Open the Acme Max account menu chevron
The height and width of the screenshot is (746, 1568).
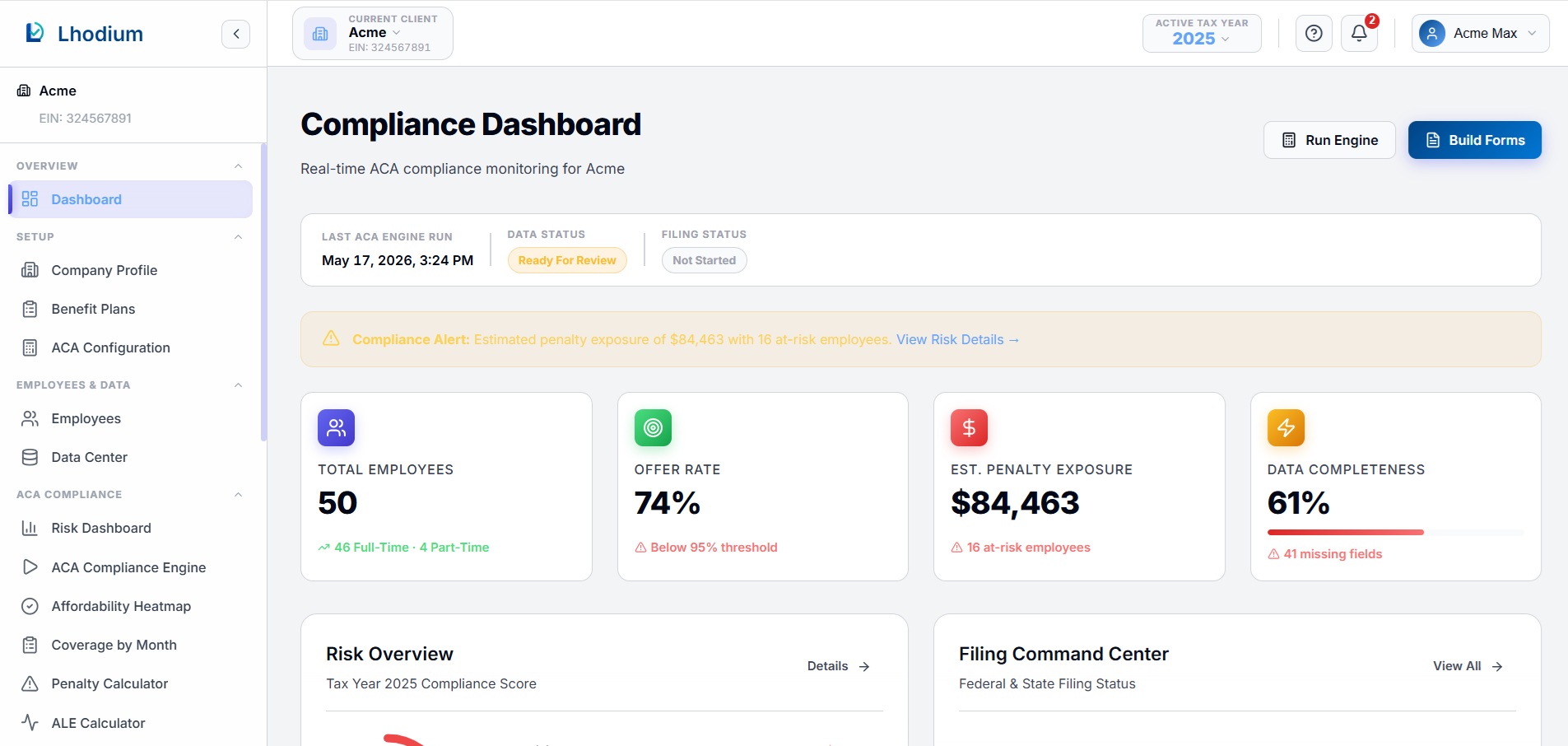tap(1532, 34)
